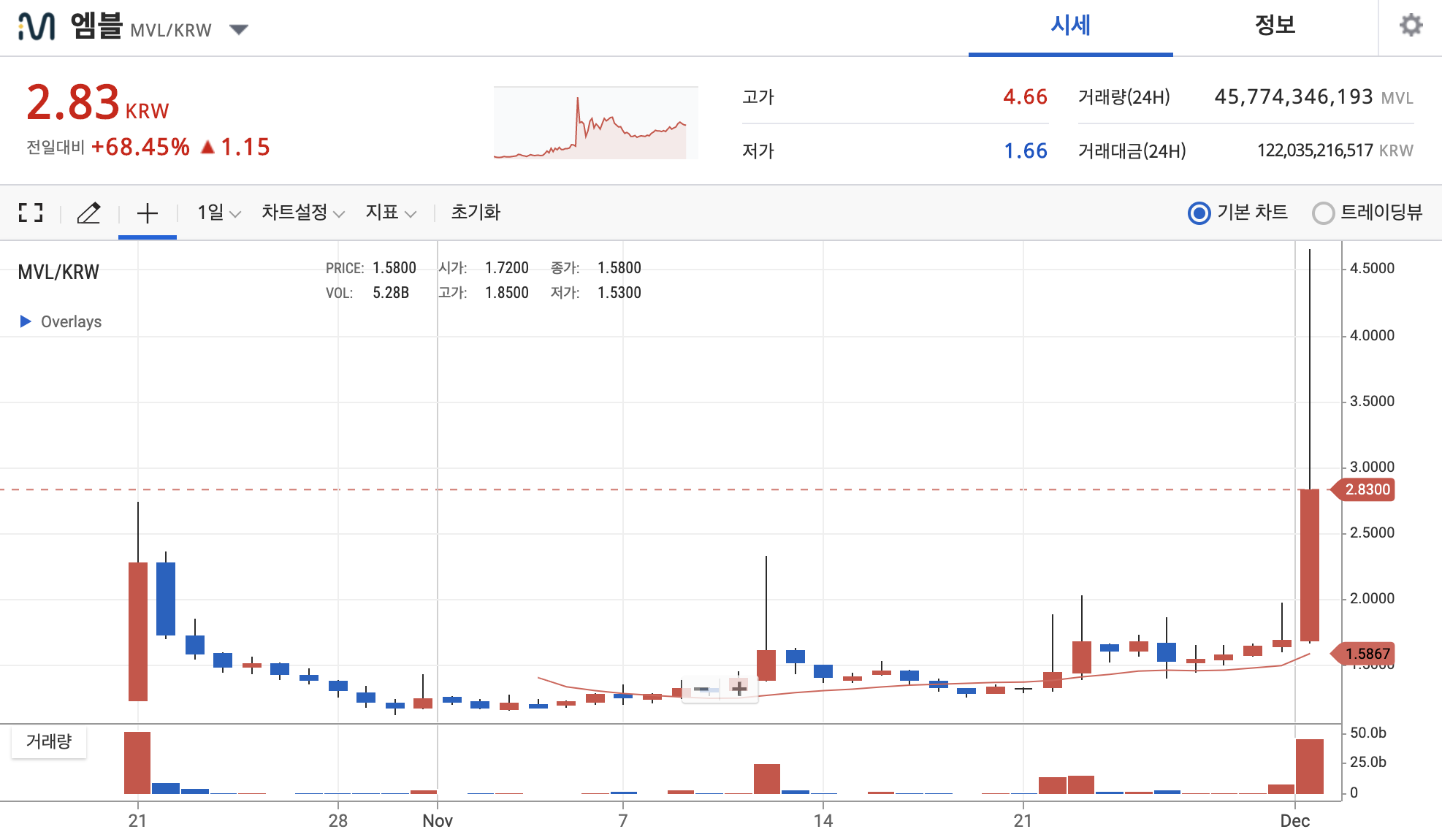Open the 1일 interval dropdown

(218, 213)
